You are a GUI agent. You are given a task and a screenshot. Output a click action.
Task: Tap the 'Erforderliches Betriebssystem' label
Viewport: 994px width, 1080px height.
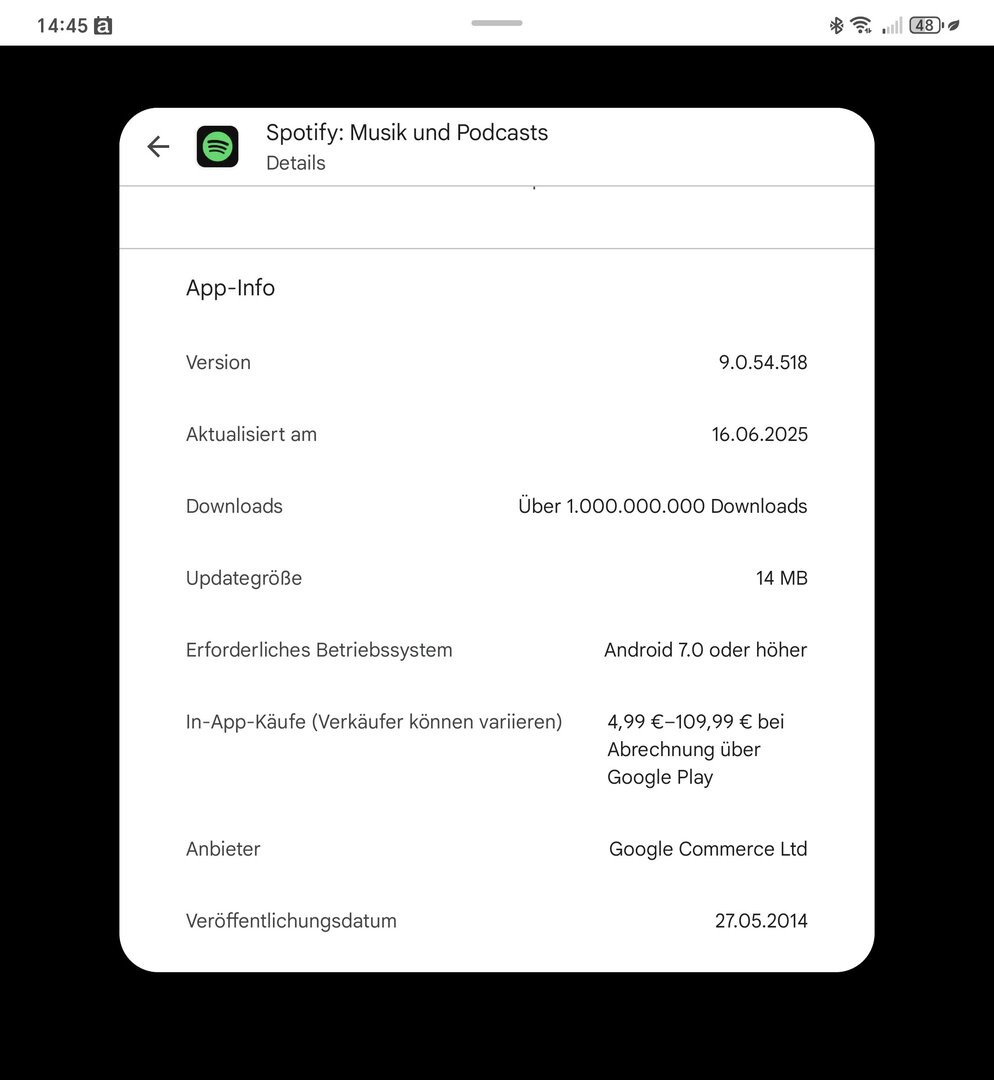coord(319,650)
